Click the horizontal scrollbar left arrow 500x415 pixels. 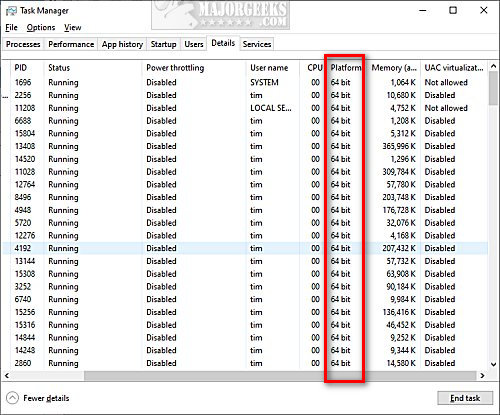point(6,376)
